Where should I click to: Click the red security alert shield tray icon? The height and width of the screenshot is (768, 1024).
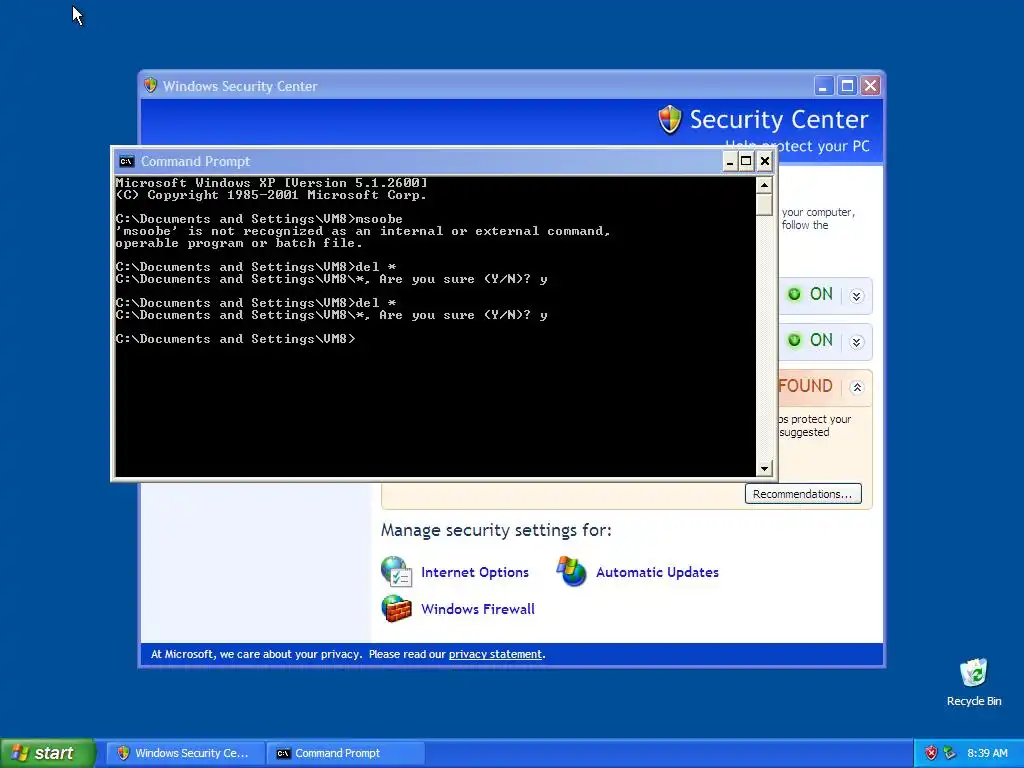coord(931,753)
